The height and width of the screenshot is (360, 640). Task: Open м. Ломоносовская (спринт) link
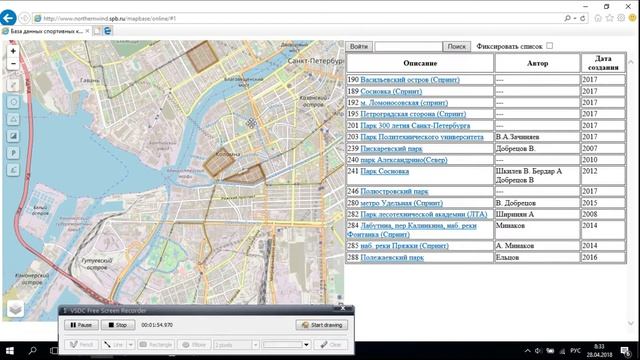[x=404, y=102]
